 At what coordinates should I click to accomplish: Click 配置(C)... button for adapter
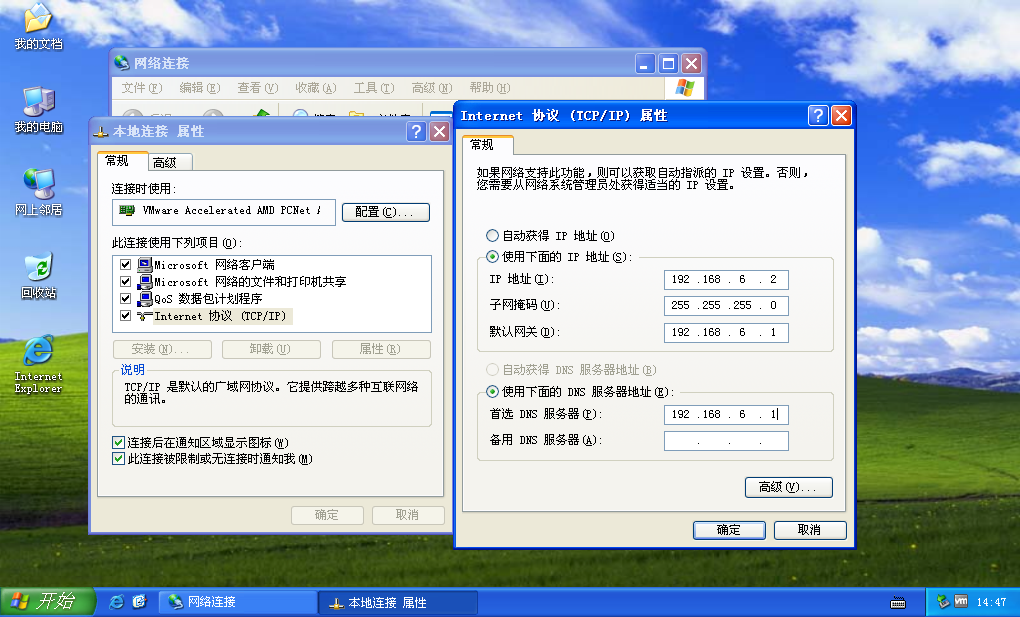pyautogui.click(x=385, y=212)
